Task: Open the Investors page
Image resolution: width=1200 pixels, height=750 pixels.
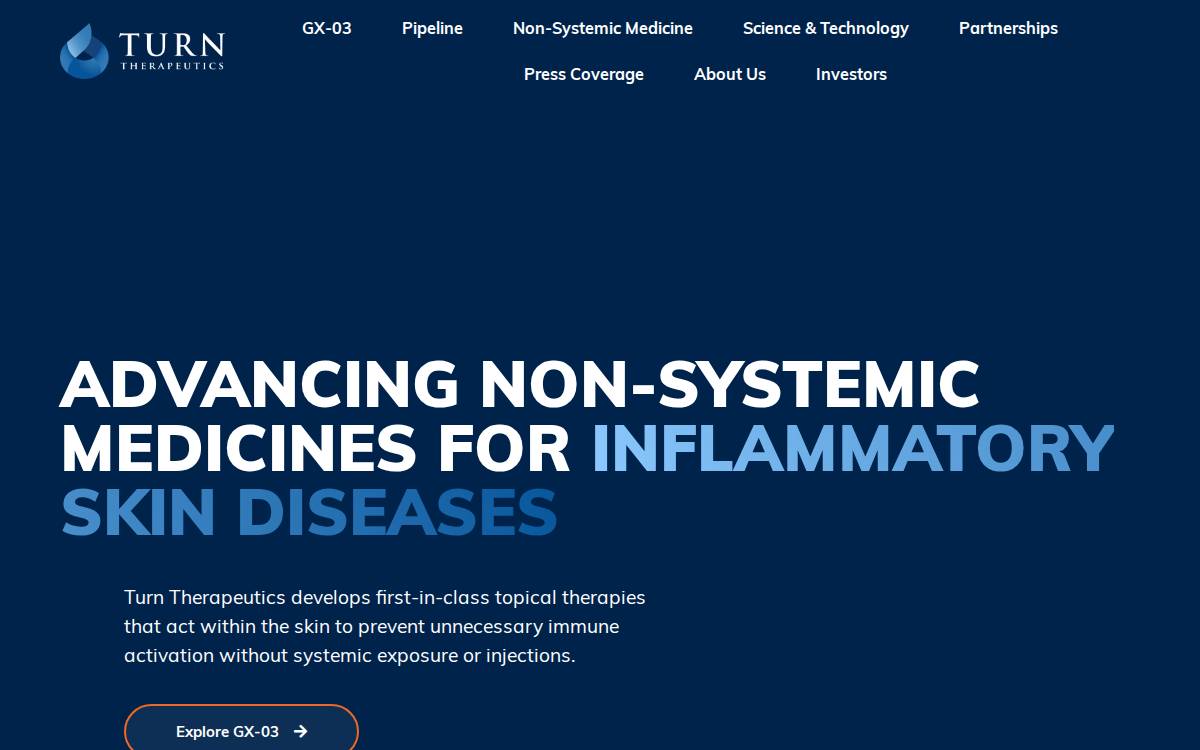Action: [x=851, y=74]
